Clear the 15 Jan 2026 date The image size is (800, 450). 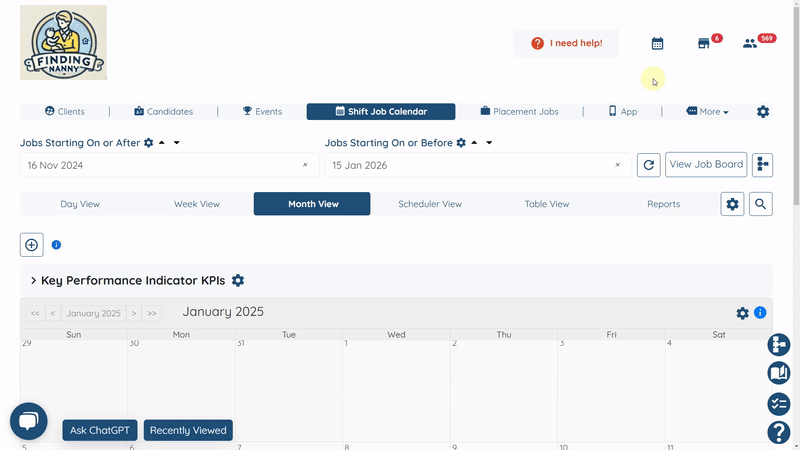point(617,165)
